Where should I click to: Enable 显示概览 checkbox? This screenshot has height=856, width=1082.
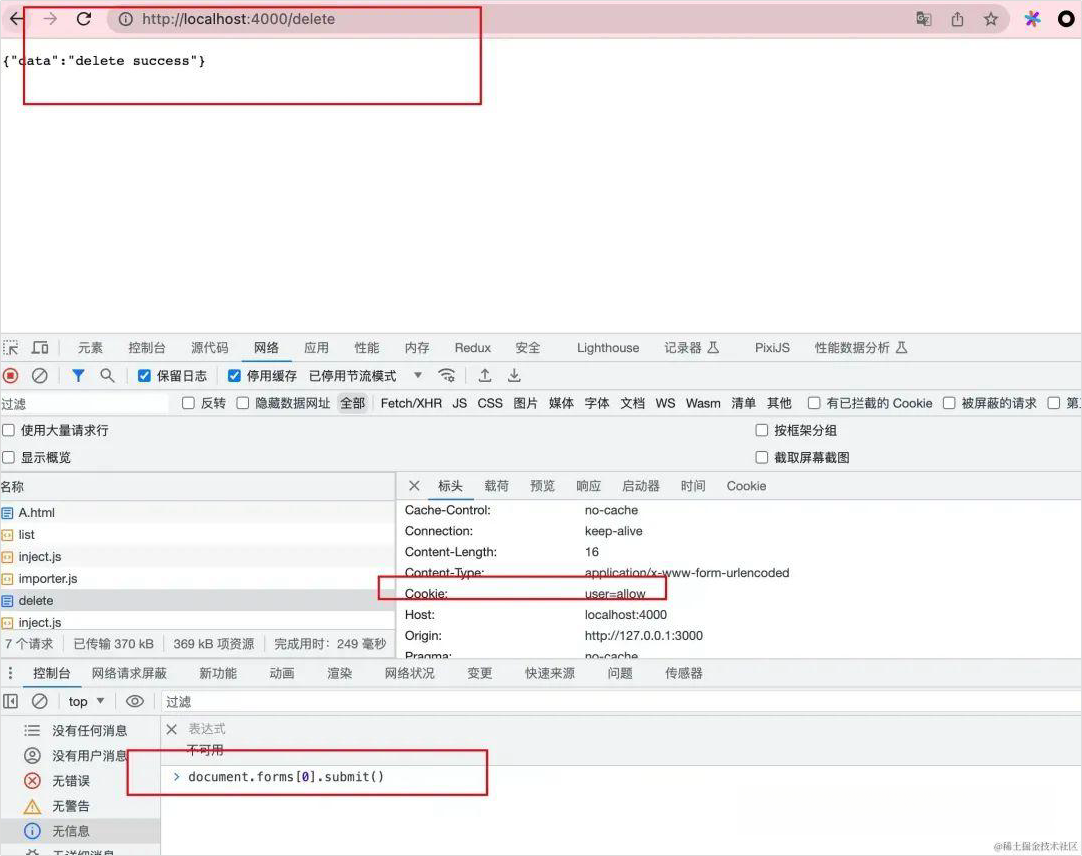[8, 457]
